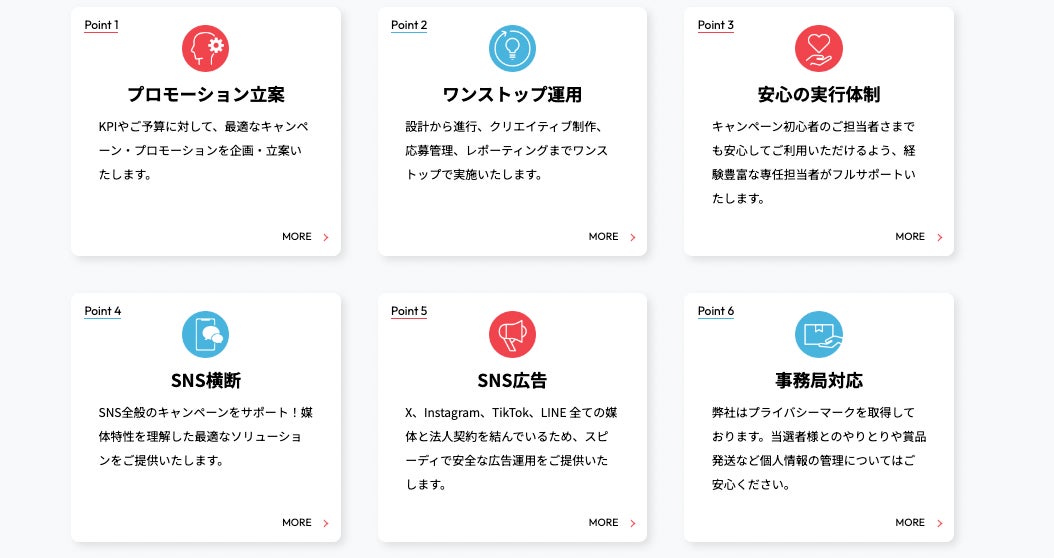Click the SNS横断 card title
Image resolution: width=1054 pixels, height=558 pixels.
[206, 381]
